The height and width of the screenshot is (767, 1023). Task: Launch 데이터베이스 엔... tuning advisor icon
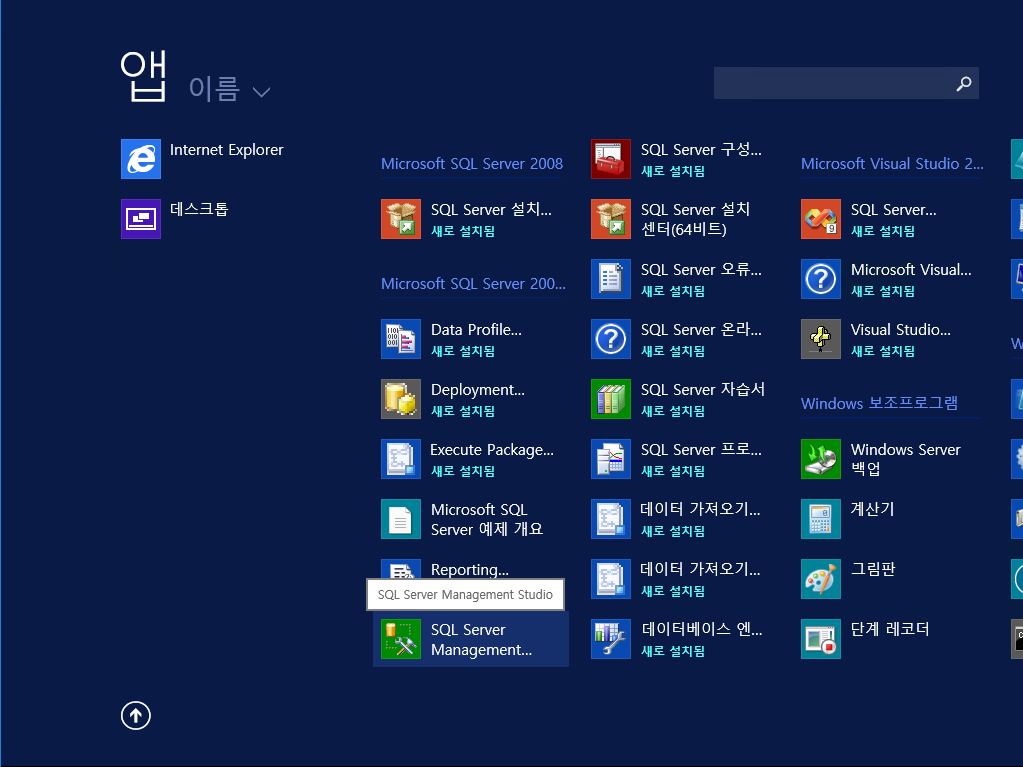[611, 639]
